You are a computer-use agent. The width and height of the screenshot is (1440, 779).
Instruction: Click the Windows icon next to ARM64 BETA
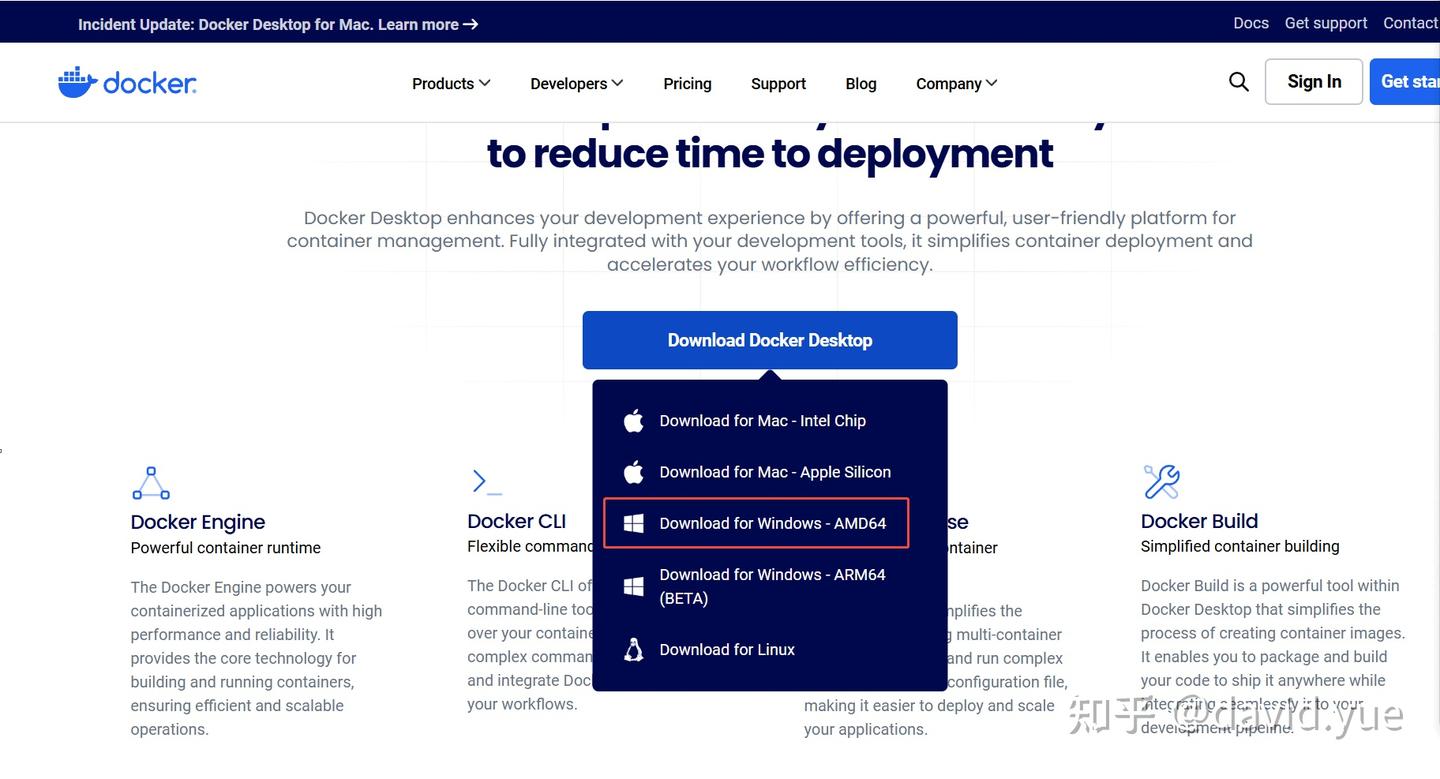[633, 586]
